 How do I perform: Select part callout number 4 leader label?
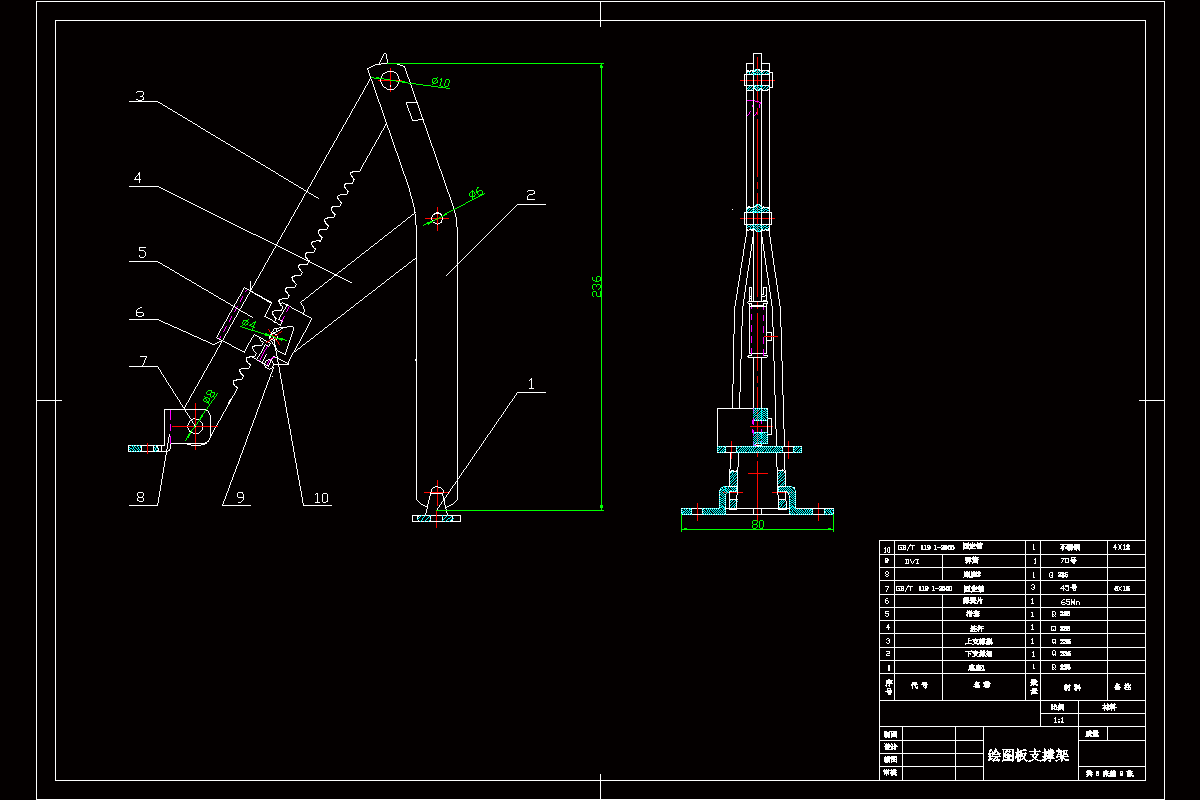pyautogui.click(x=140, y=179)
